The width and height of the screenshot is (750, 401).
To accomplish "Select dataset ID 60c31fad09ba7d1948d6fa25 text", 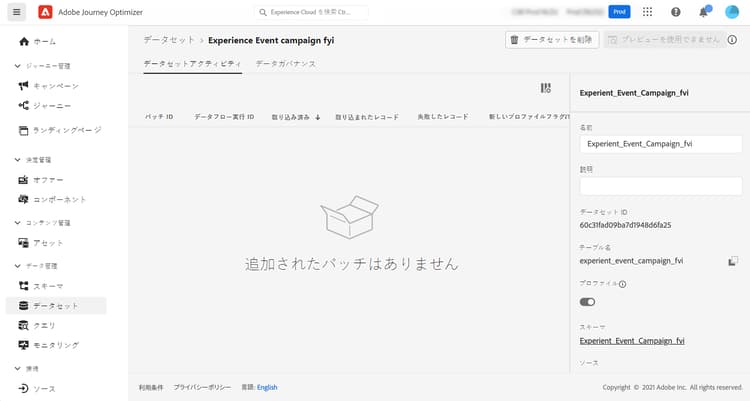I will (625, 225).
